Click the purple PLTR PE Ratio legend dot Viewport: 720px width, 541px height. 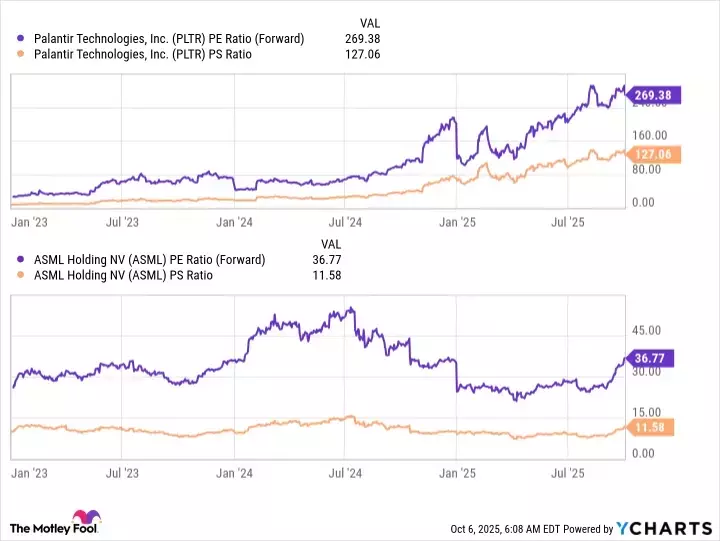22,39
